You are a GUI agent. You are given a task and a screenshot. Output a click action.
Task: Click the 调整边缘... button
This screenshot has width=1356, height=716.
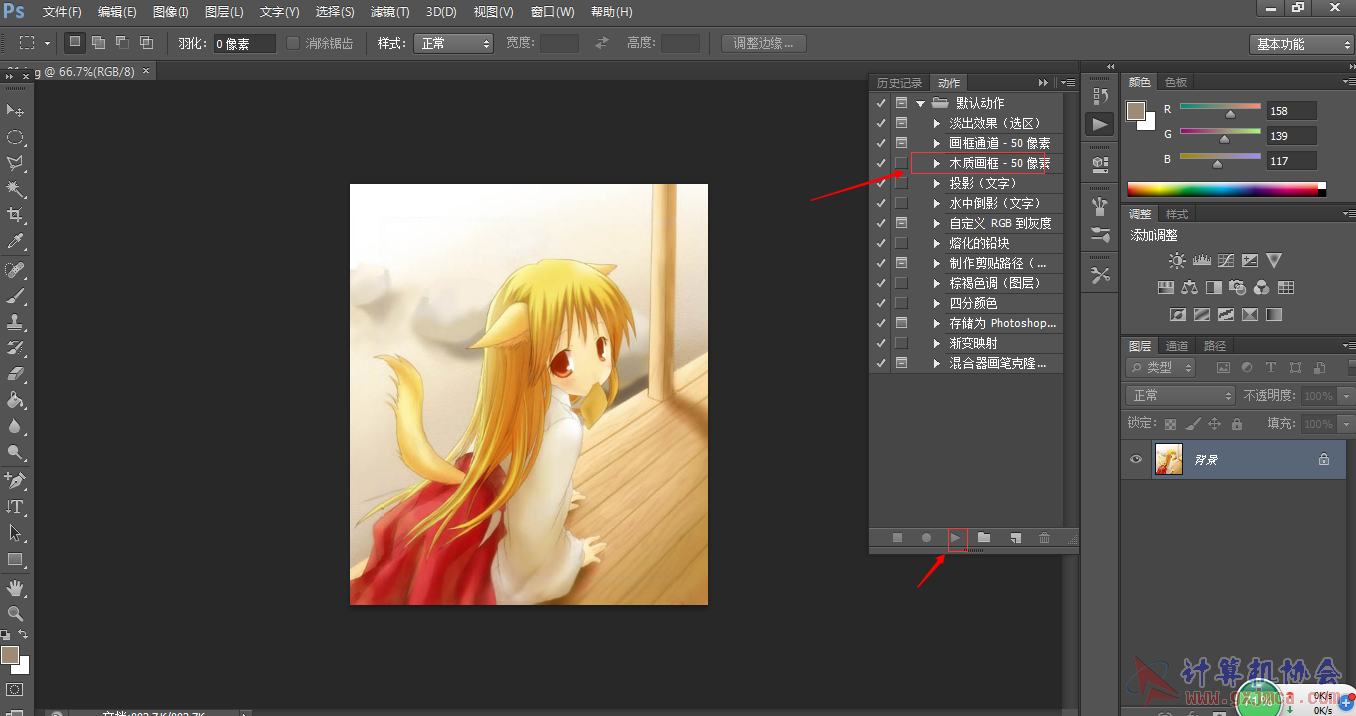764,43
